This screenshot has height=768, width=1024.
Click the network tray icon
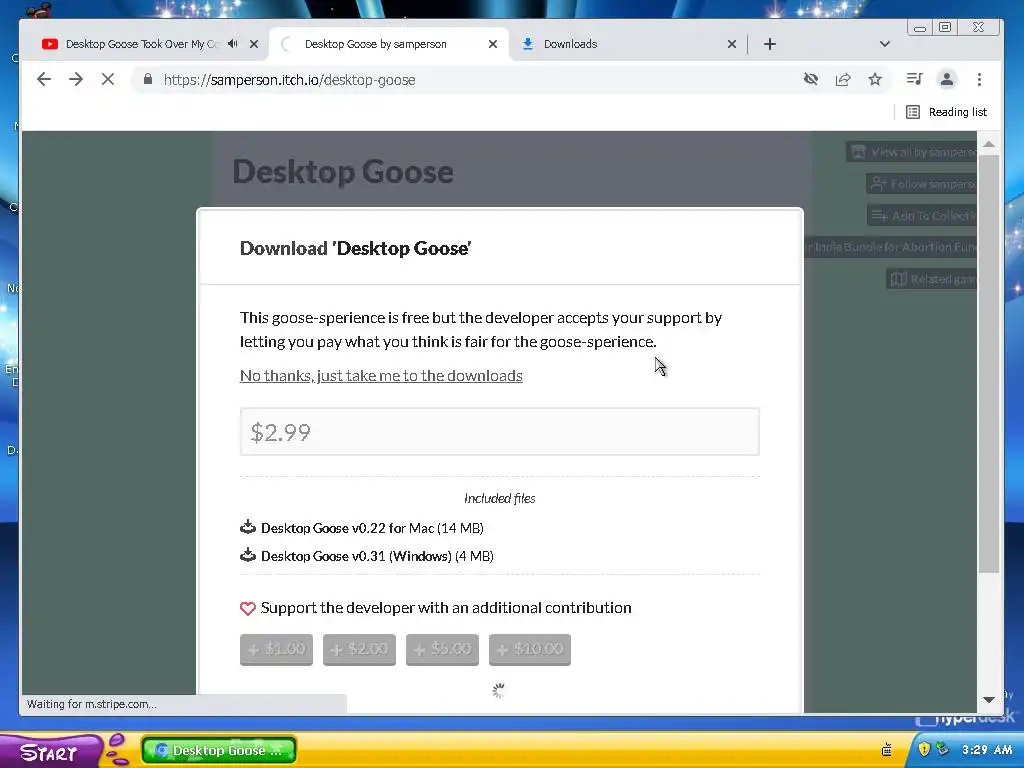941,749
